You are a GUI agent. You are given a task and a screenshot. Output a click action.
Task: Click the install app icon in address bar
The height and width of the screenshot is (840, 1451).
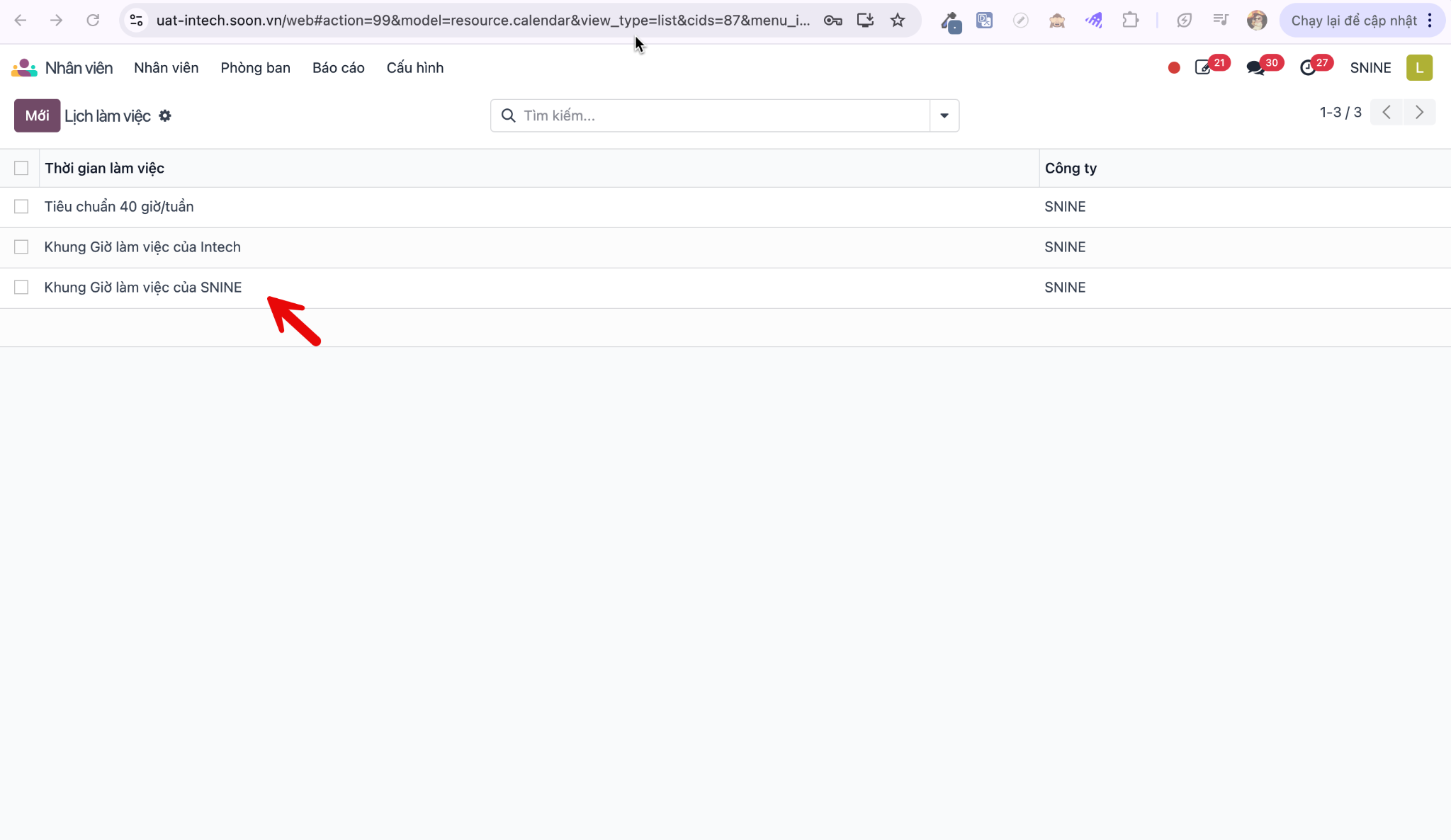pyautogui.click(x=865, y=21)
